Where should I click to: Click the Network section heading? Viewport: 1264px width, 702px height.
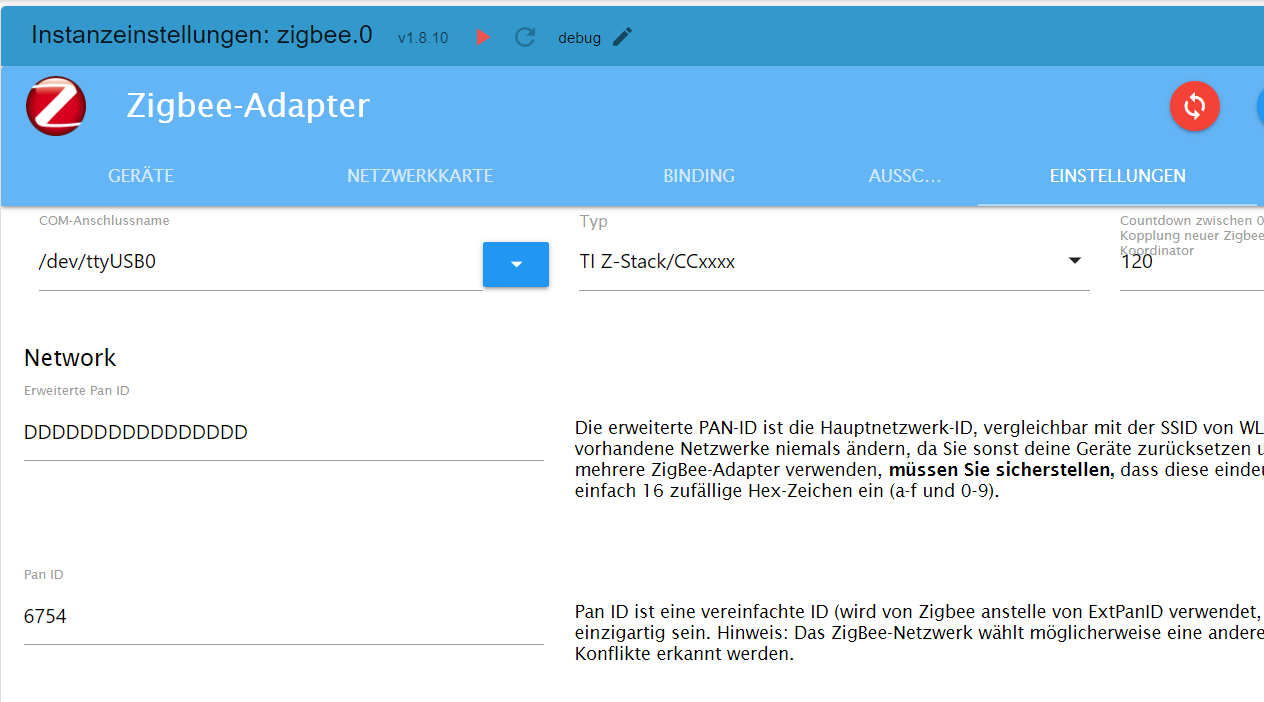pos(70,358)
